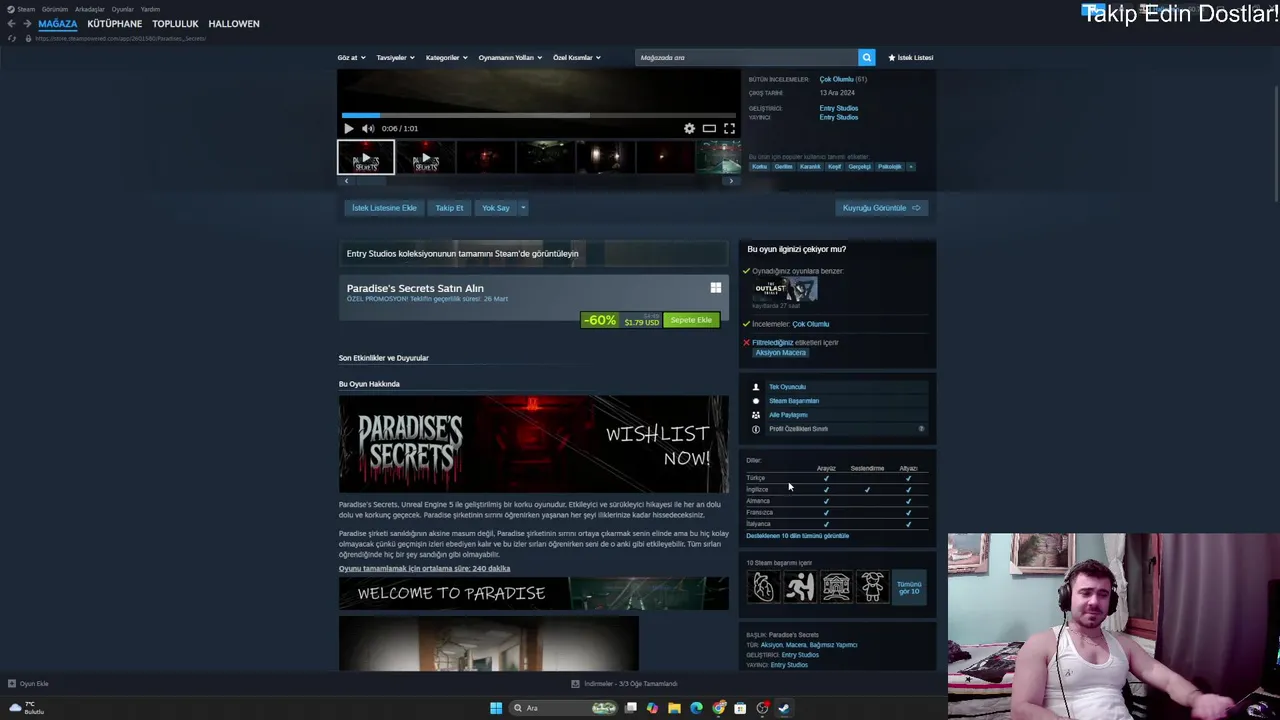Go back with the Steam back arrow
1280x720 pixels.
(x=11, y=23)
